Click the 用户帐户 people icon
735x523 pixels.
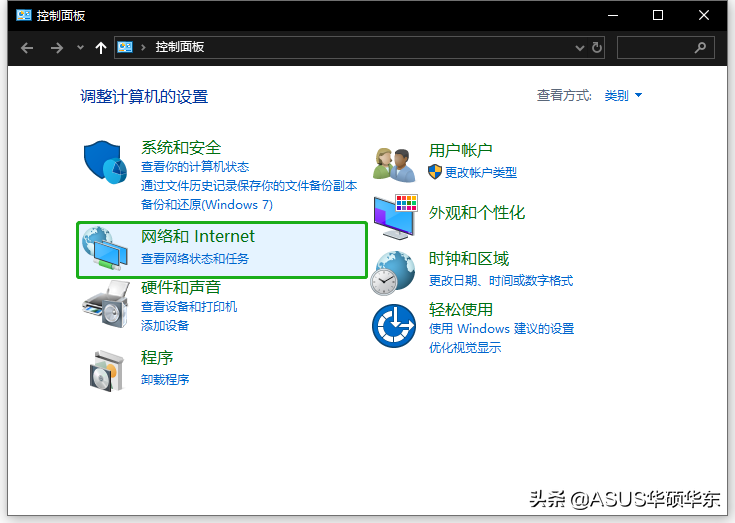pos(394,164)
